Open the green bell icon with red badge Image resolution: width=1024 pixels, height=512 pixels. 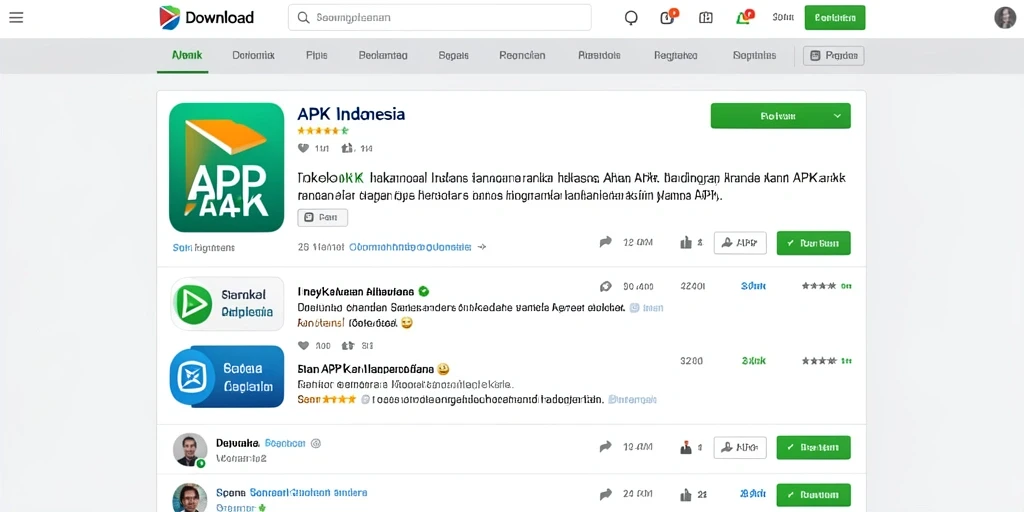click(x=744, y=17)
